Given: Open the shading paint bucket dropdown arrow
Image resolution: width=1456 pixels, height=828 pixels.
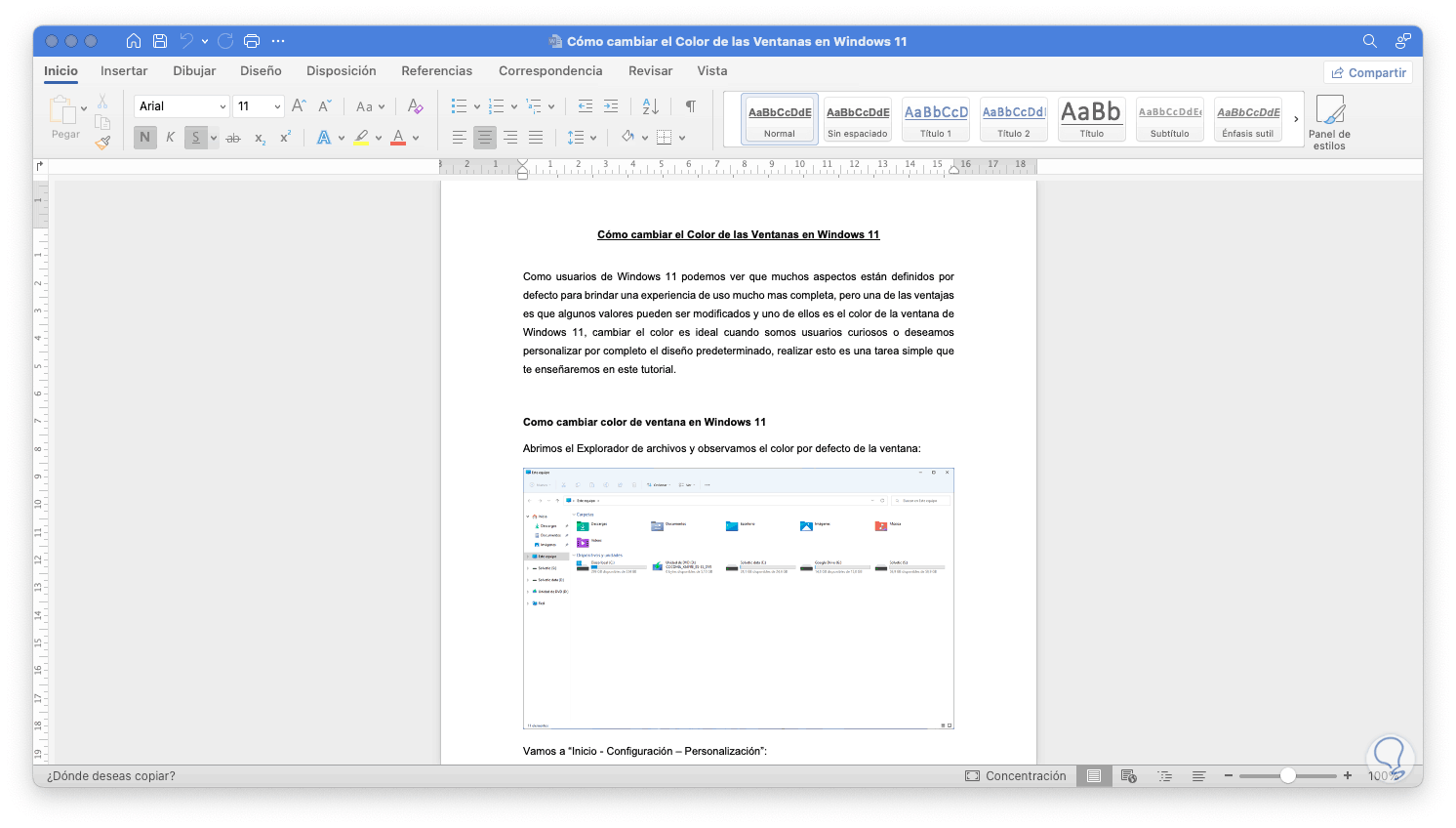Looking at the screenshot, I should [x=645, y=138].
